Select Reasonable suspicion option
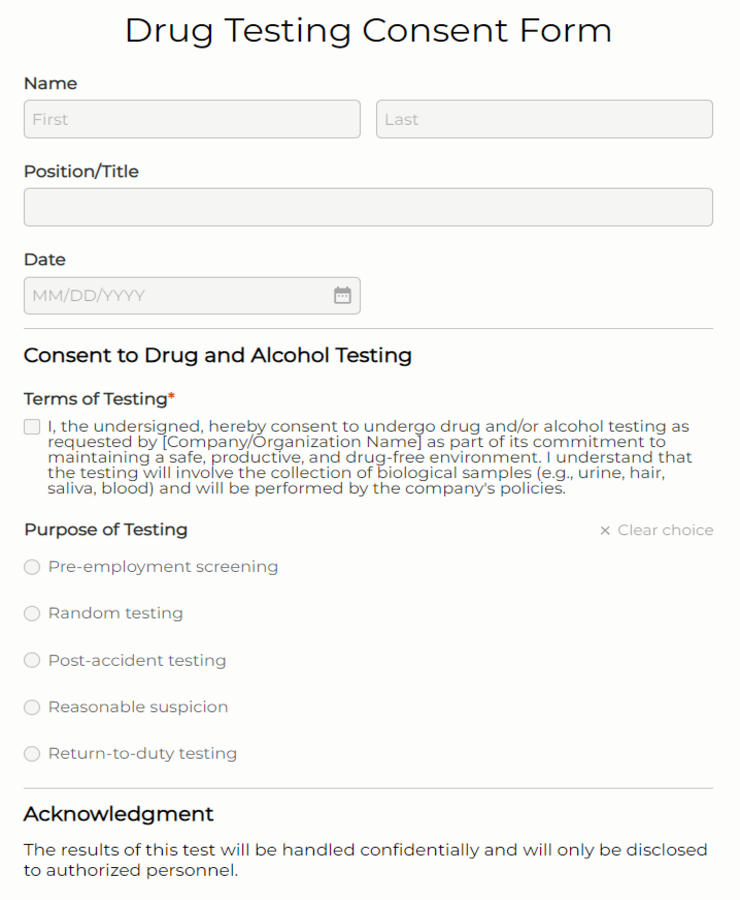Screen dimensions: 740x900 click(31, 707)
